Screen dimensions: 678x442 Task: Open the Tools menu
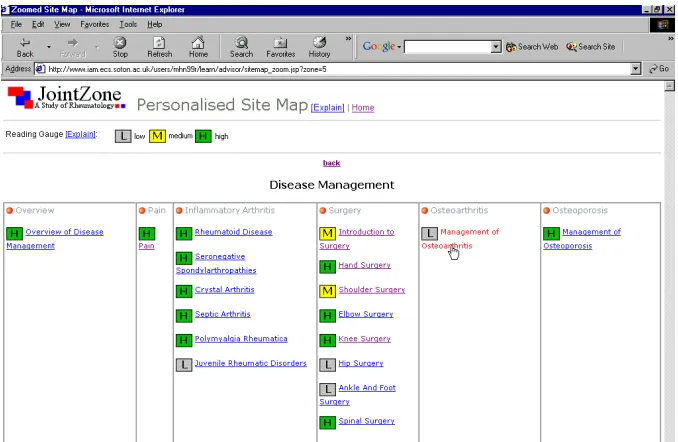click(128, 24)
